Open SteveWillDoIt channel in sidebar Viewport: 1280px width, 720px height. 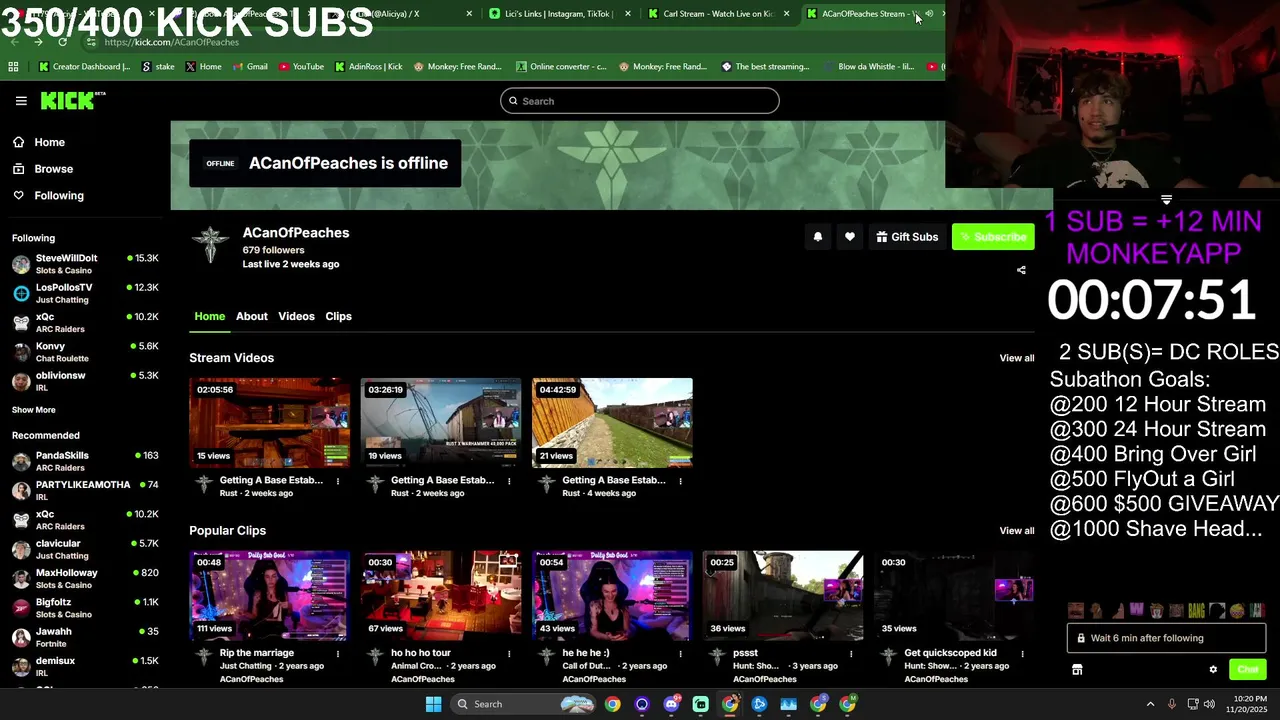click(85, 264)
